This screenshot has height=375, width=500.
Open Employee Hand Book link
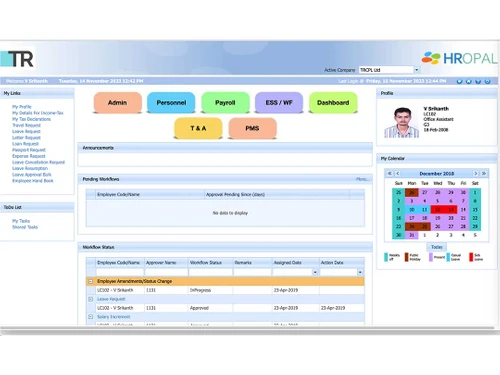point(33,181)
